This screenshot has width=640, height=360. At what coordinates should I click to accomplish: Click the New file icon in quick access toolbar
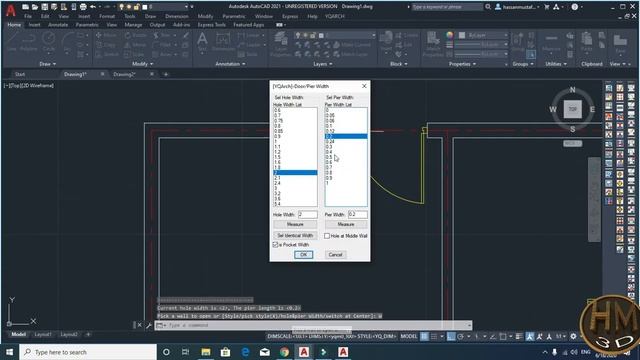click(25, 7)
